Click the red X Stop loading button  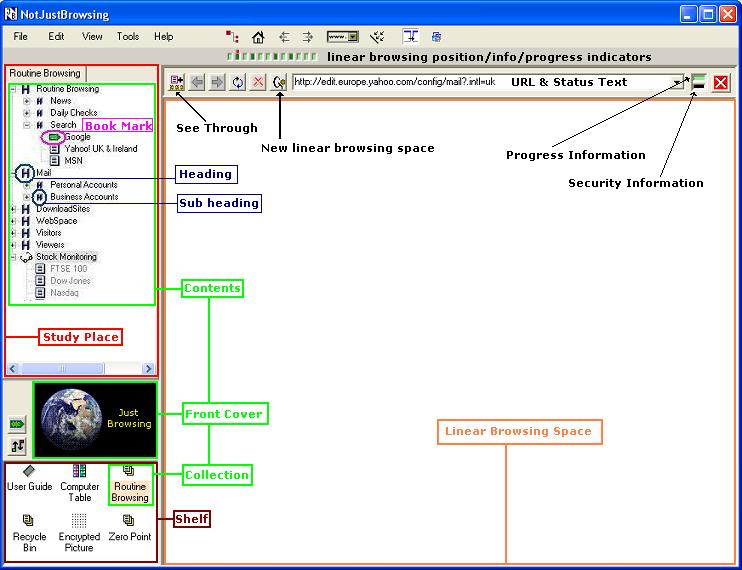[x=258, y=82]
